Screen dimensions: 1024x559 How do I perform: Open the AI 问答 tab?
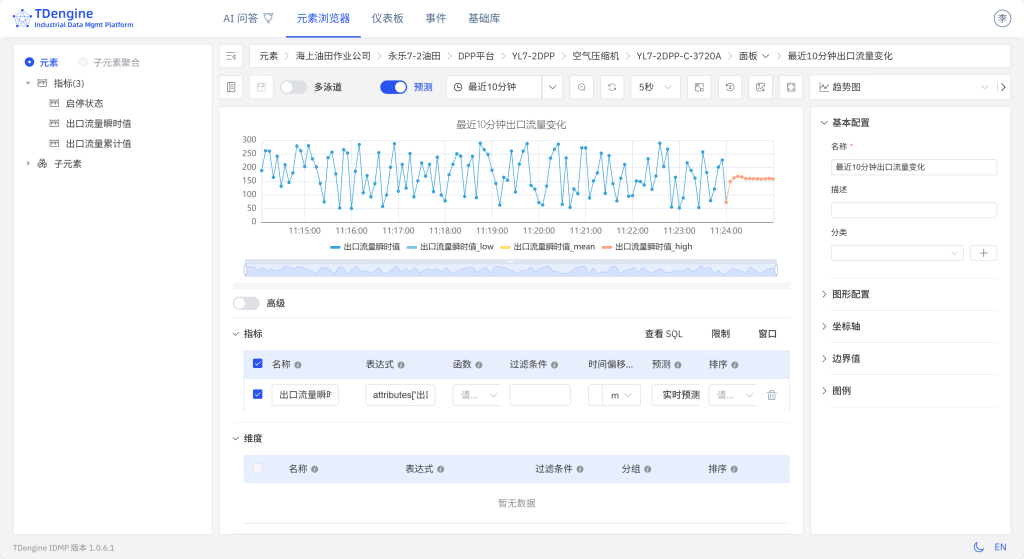(x=248, y=18)
